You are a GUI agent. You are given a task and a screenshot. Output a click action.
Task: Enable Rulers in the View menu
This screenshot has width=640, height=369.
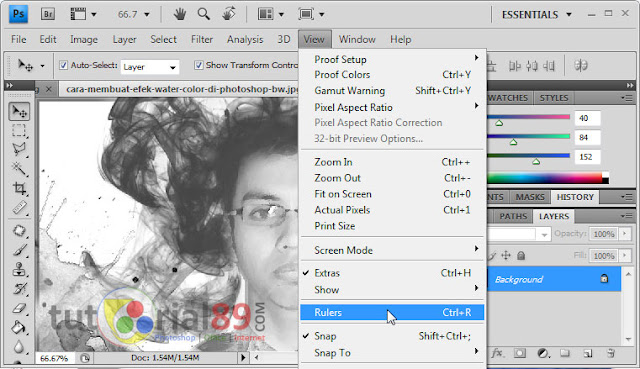coord(392,312)
